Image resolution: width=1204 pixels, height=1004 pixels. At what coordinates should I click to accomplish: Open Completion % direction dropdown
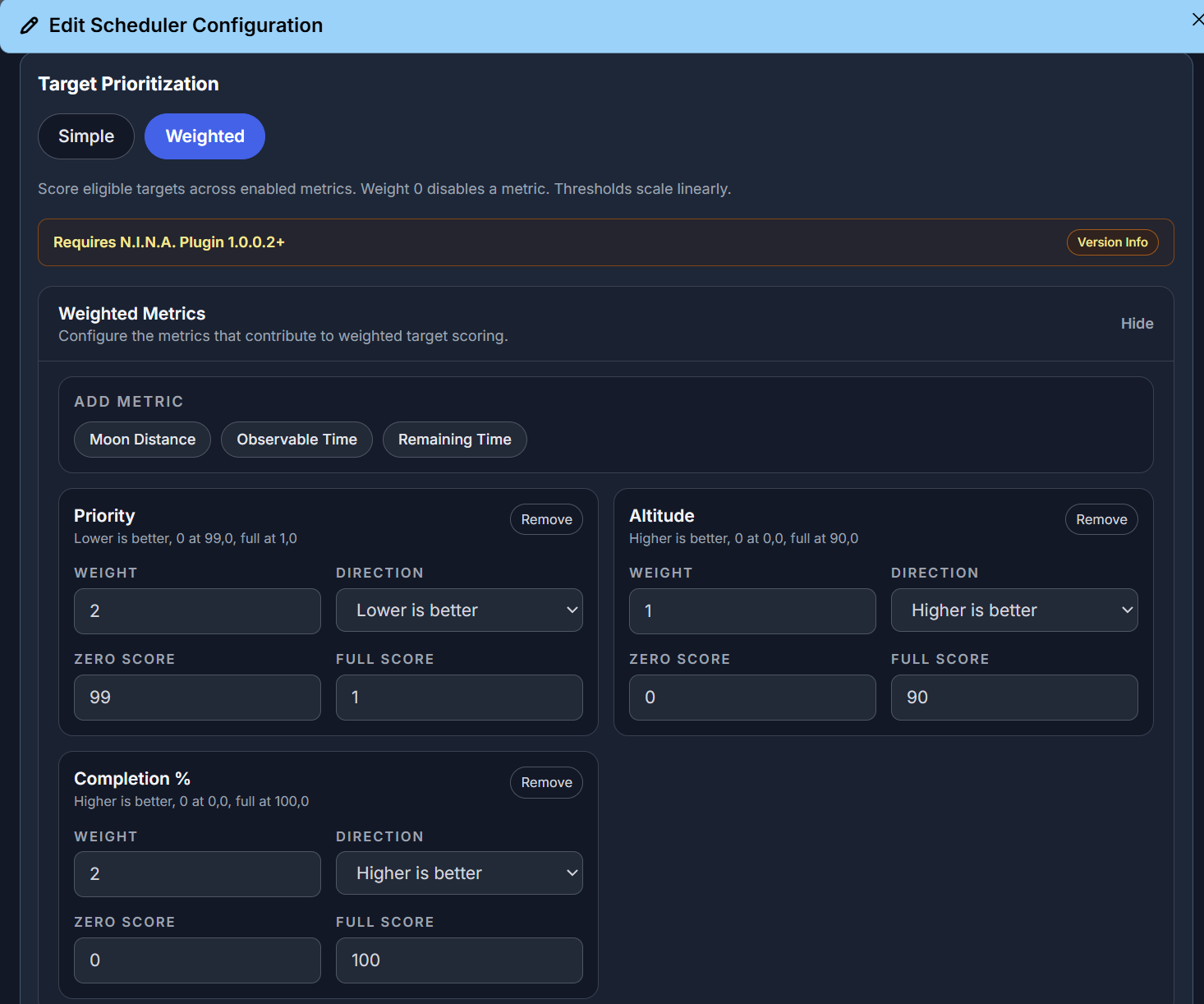pos(459,873)
